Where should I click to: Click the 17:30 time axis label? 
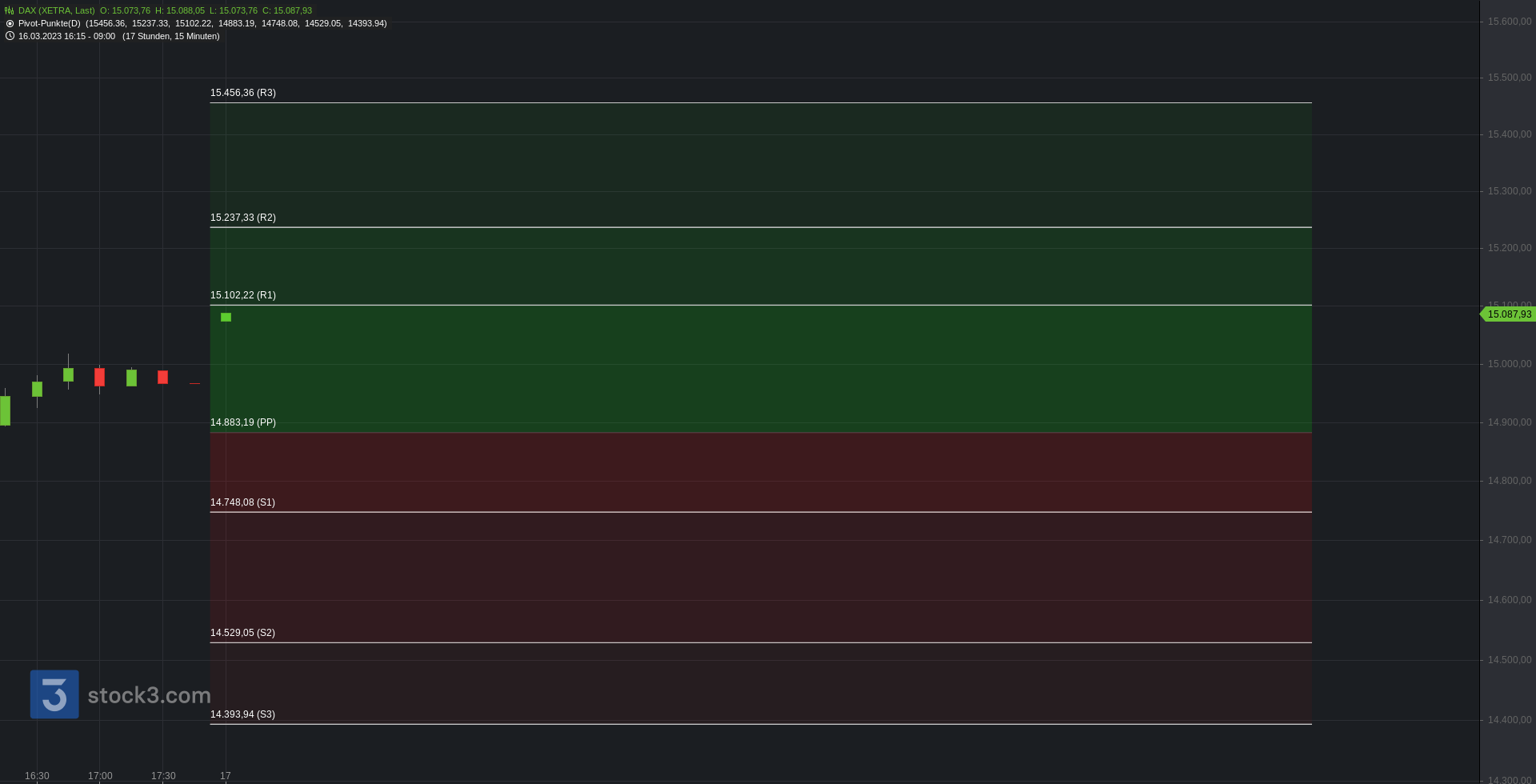click(x=163, y=776)
